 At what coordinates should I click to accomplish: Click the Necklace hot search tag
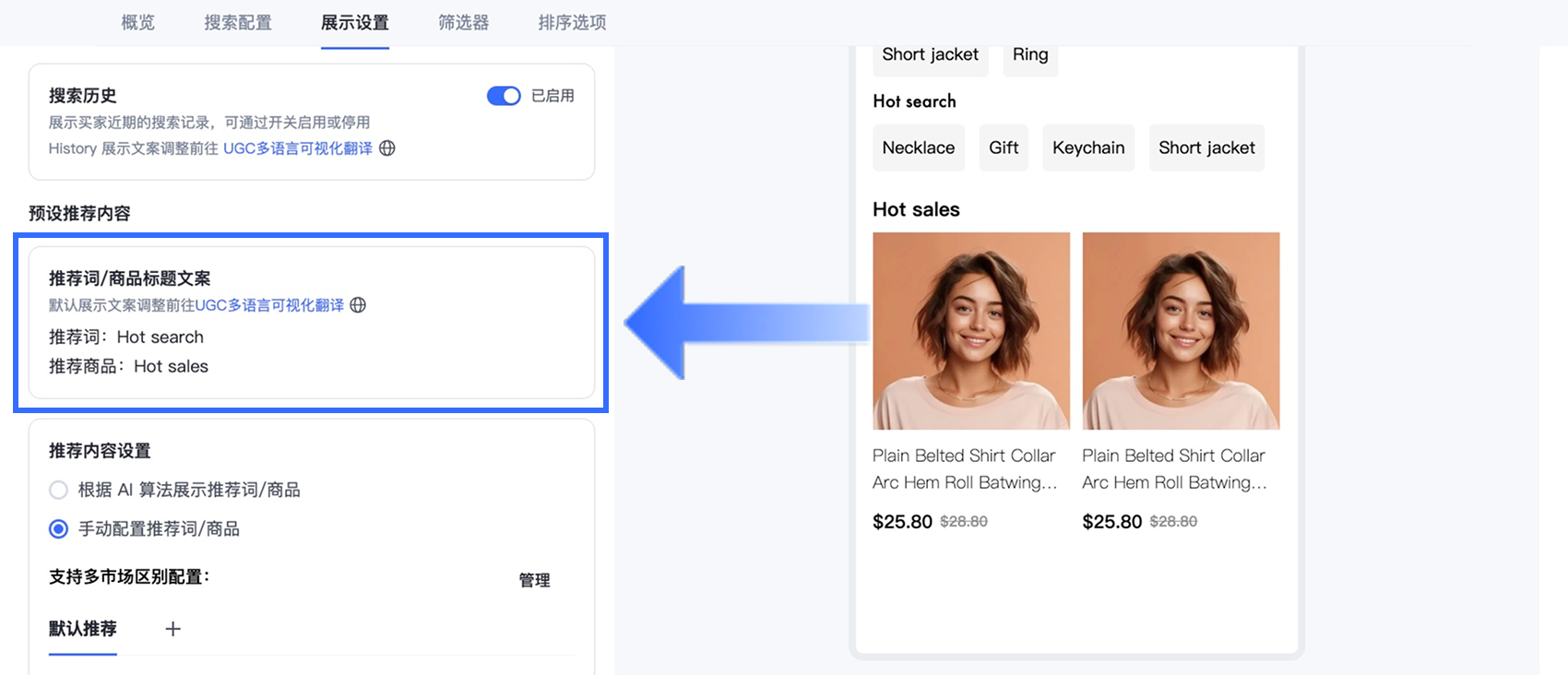(x=918, y=148)
